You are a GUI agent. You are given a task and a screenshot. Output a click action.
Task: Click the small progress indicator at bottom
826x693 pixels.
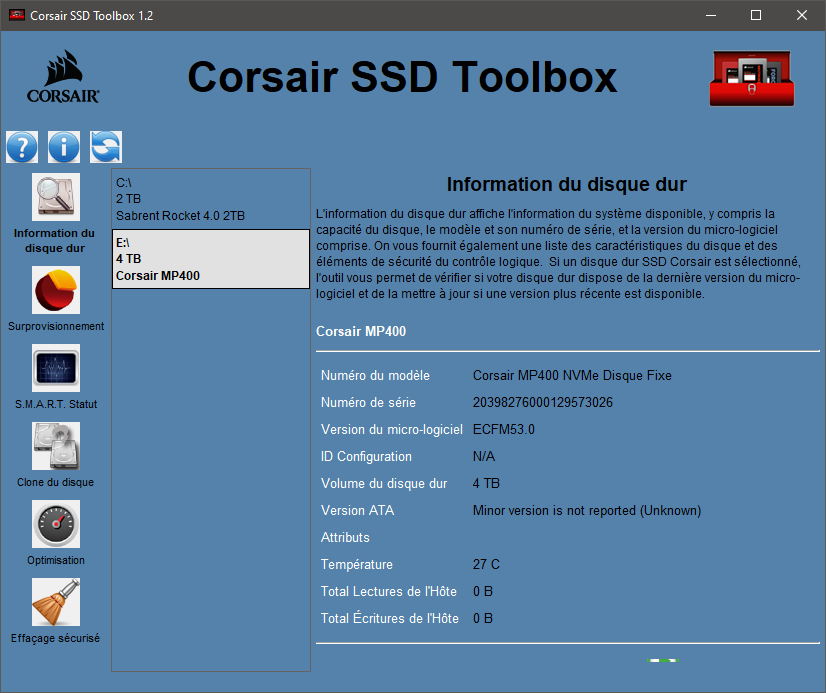663,660
